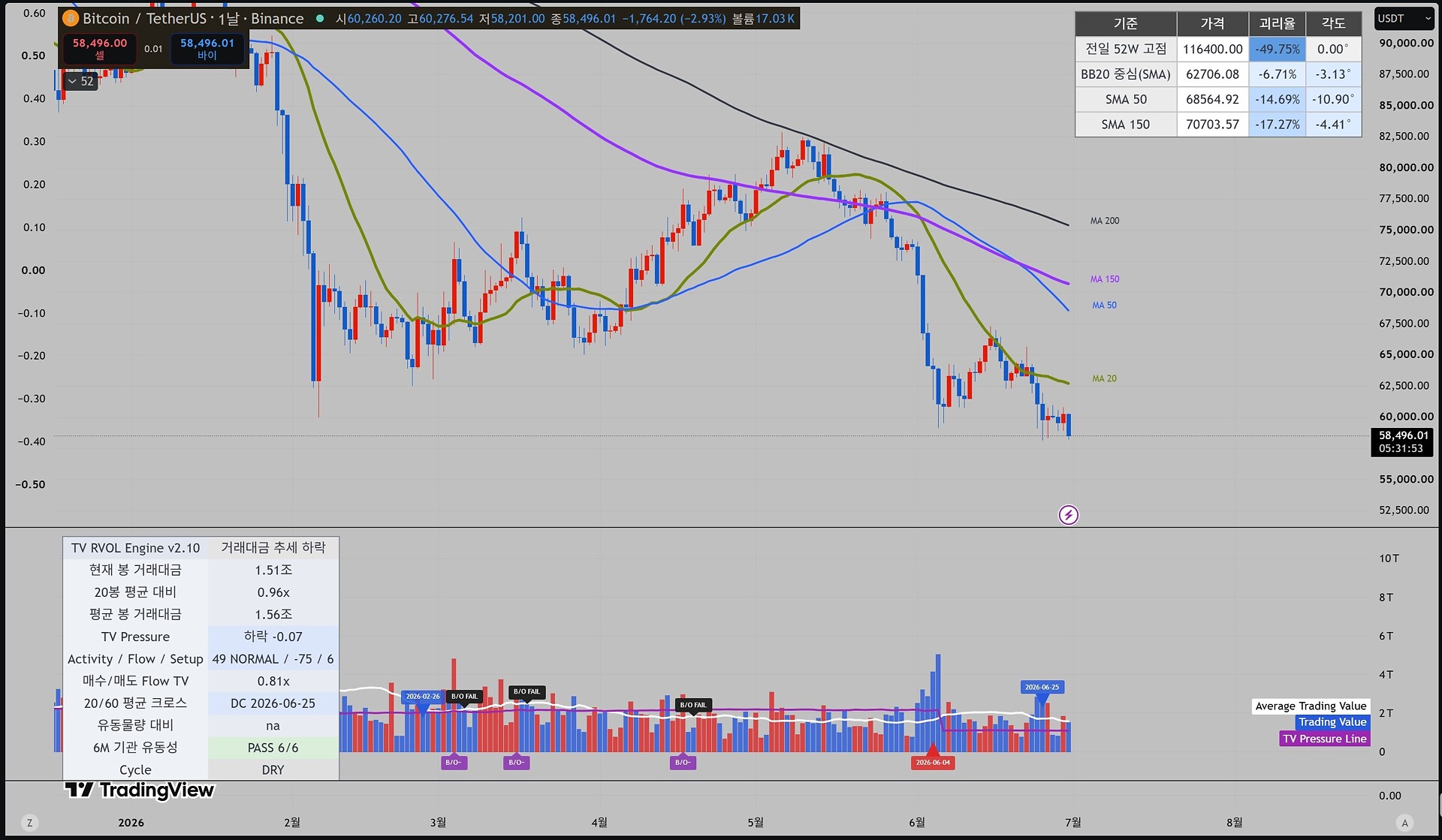Screen dimensions: 1442x840
Task: Click the current price label 58,496.01 on axis
Action: (x=1403, y=435)
